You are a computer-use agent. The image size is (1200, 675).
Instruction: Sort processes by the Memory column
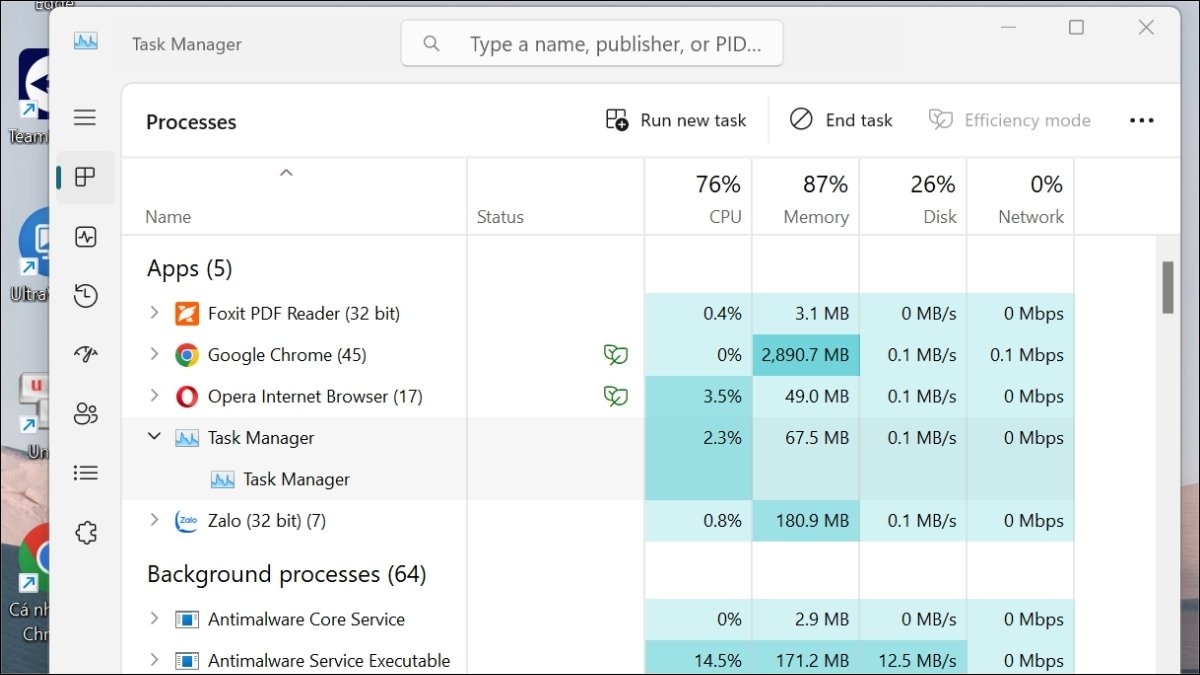coord(806,198)
